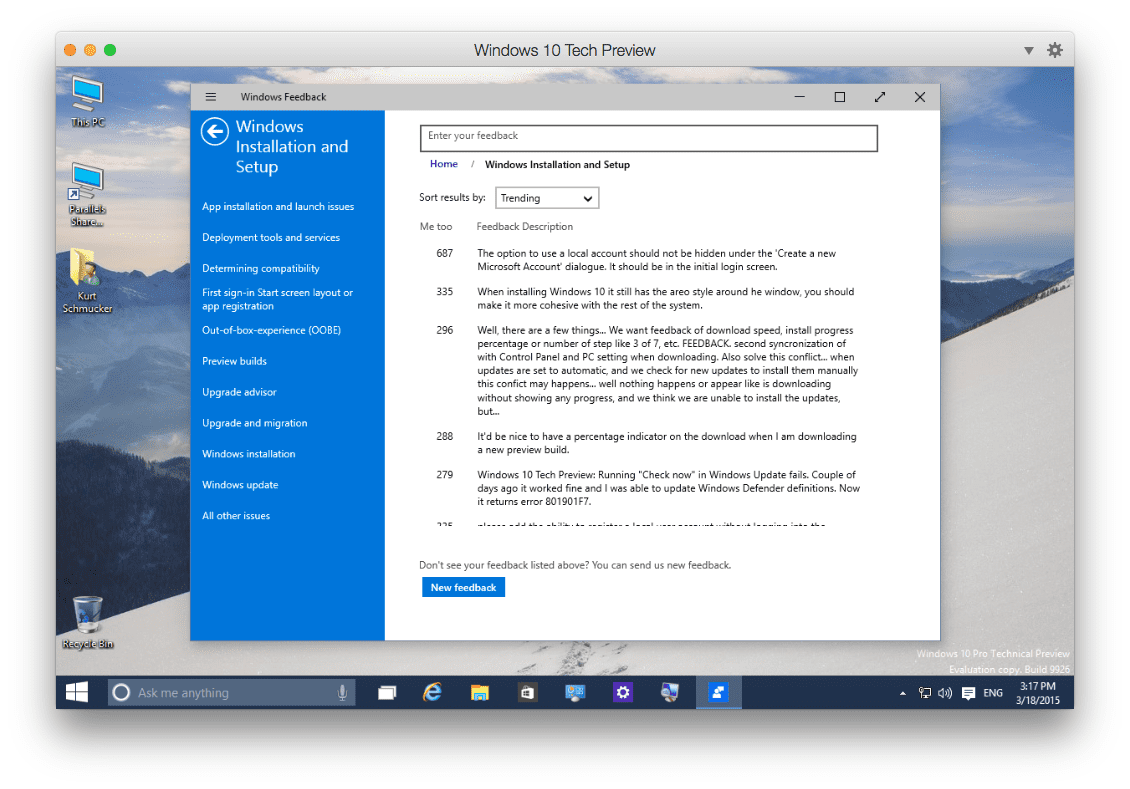Open File Explorer from taskbar
This screenshot has width=1130, height=789.
click(479, 692)
